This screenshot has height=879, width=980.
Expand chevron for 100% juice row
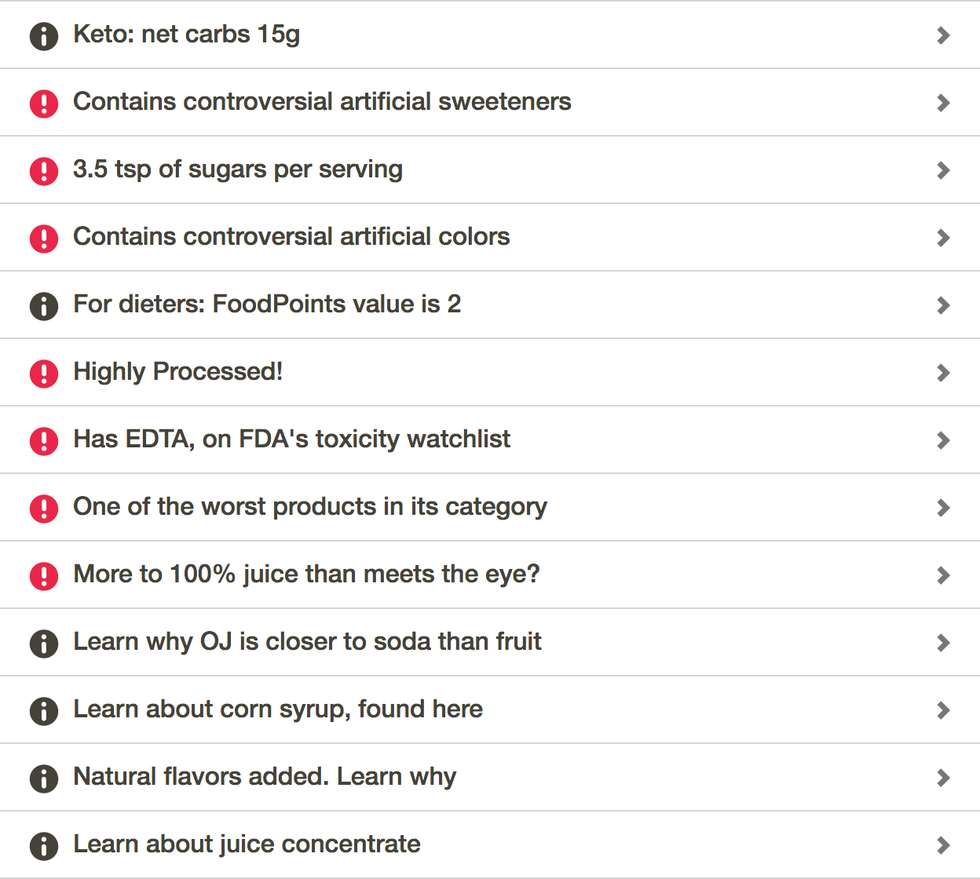coord(944,575)
